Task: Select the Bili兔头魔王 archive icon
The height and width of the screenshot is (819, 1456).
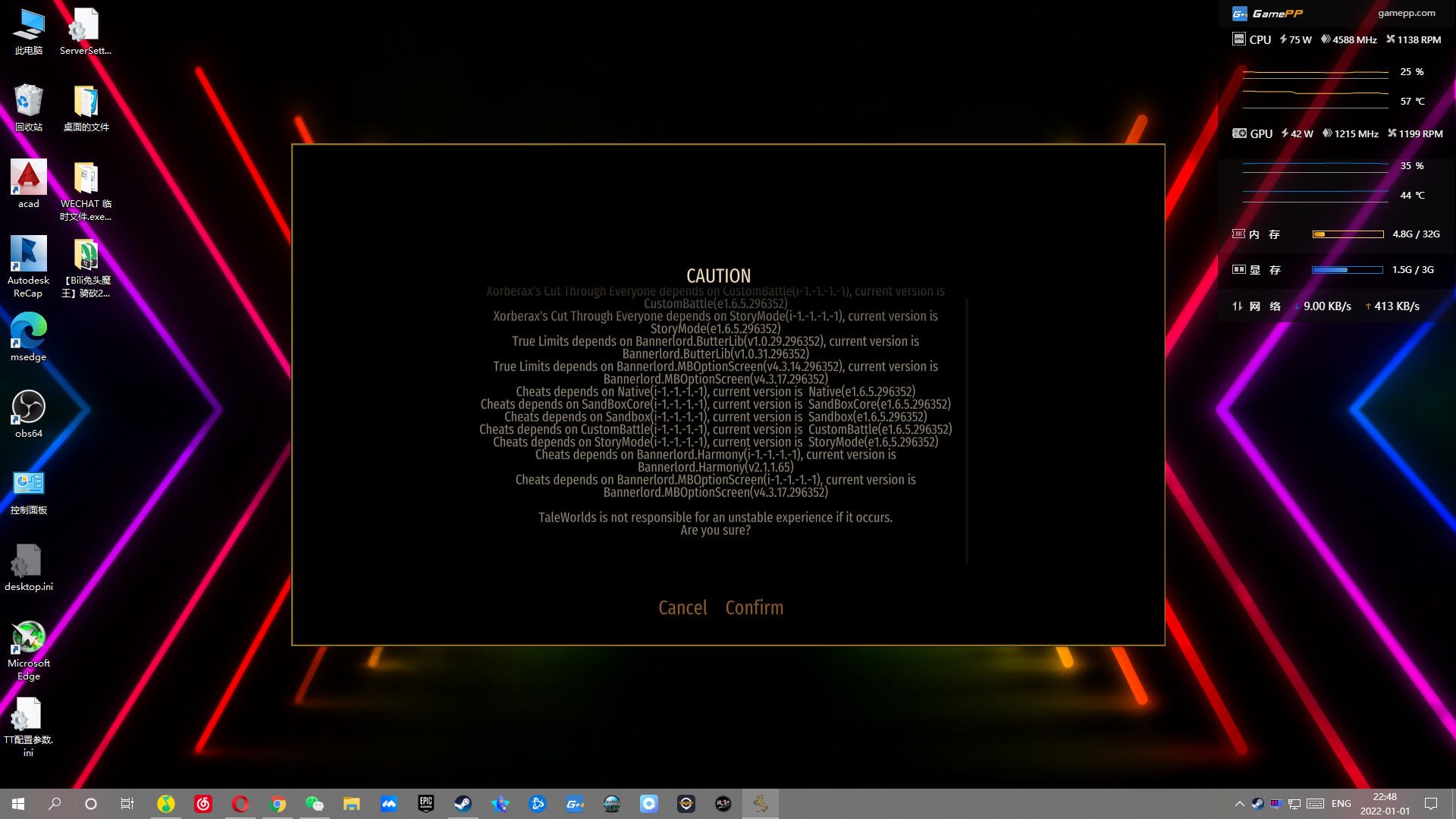Action: tap(86, 267)
